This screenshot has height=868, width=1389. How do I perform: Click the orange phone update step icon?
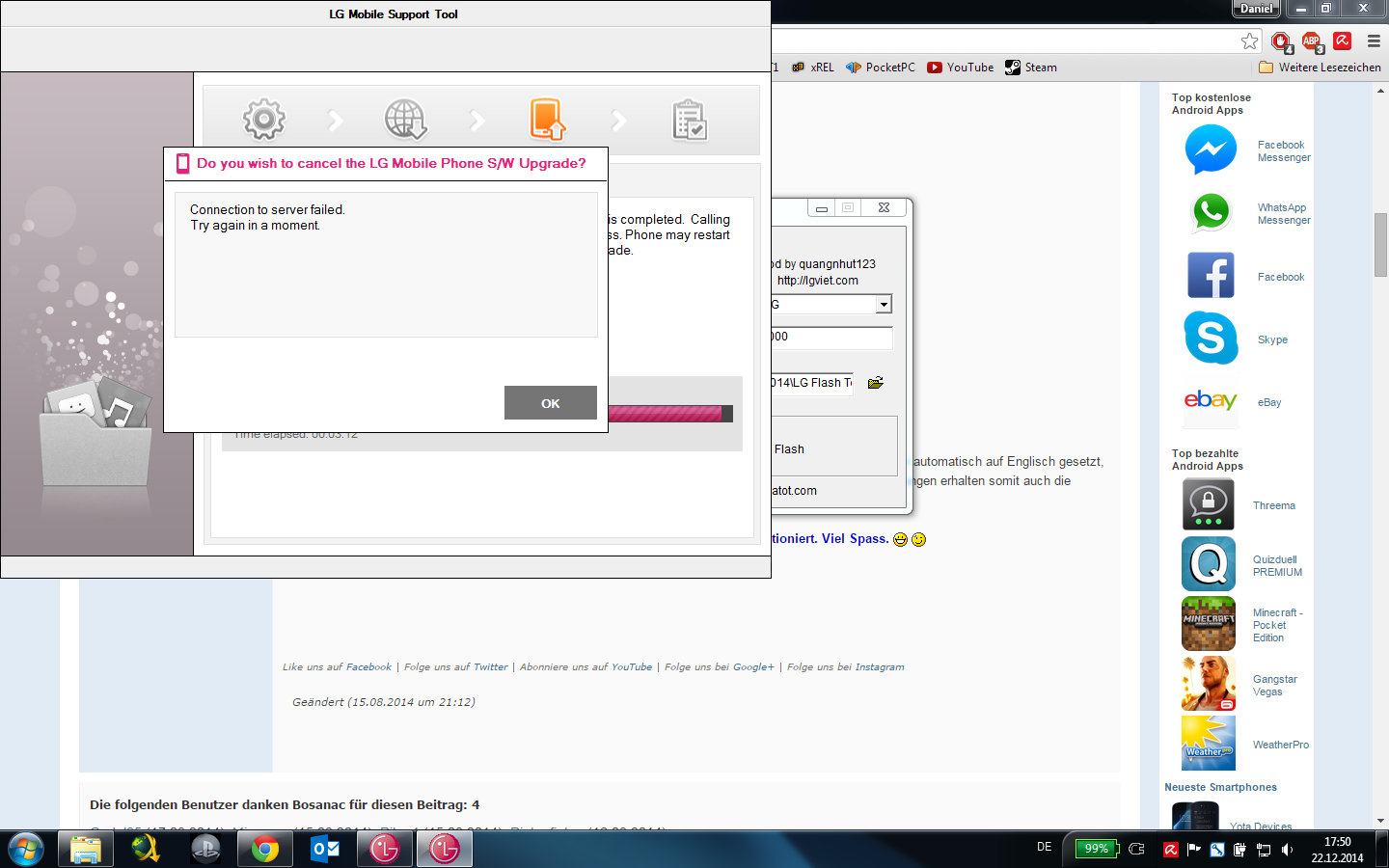(x=547, y=120)
